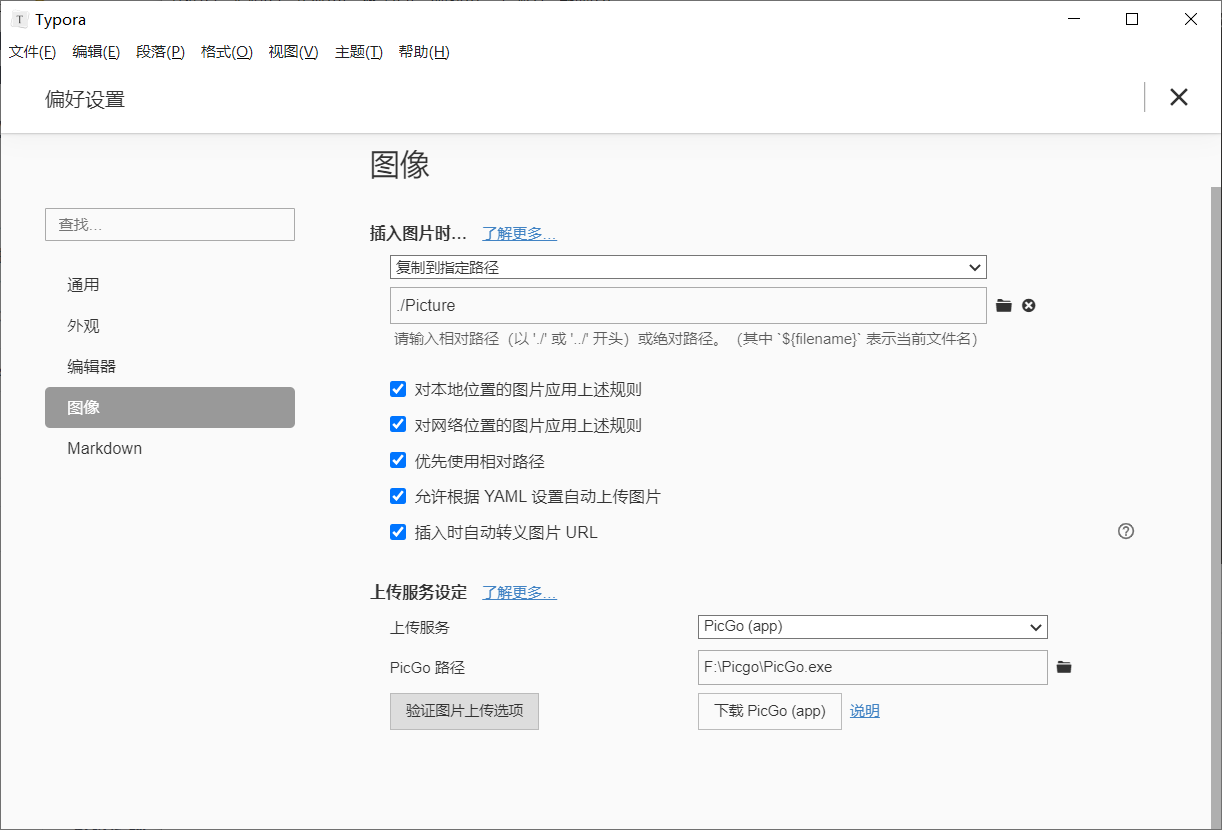Open help icon beside 插入时自动转义图片 URL
The image size is (1222, 830).
click(1126, 531)
